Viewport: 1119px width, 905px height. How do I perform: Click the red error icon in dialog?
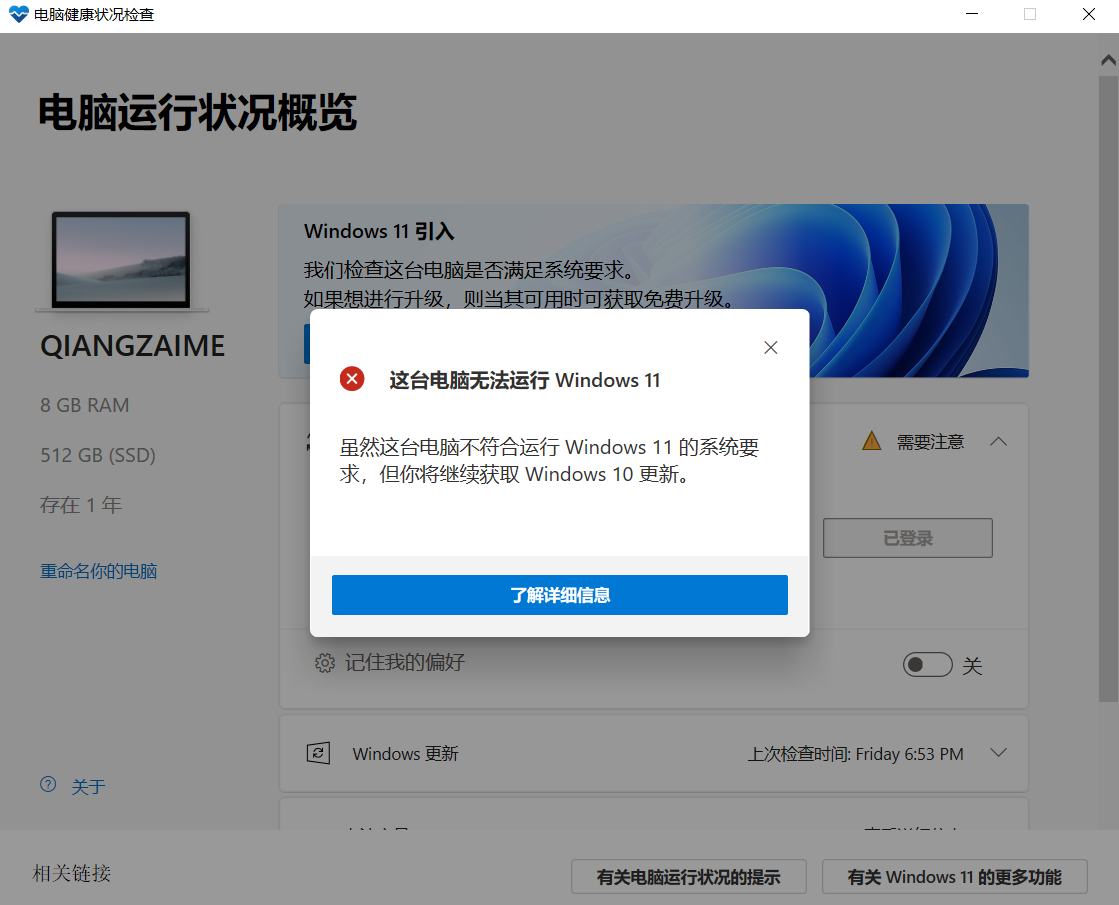pos(352,379)
